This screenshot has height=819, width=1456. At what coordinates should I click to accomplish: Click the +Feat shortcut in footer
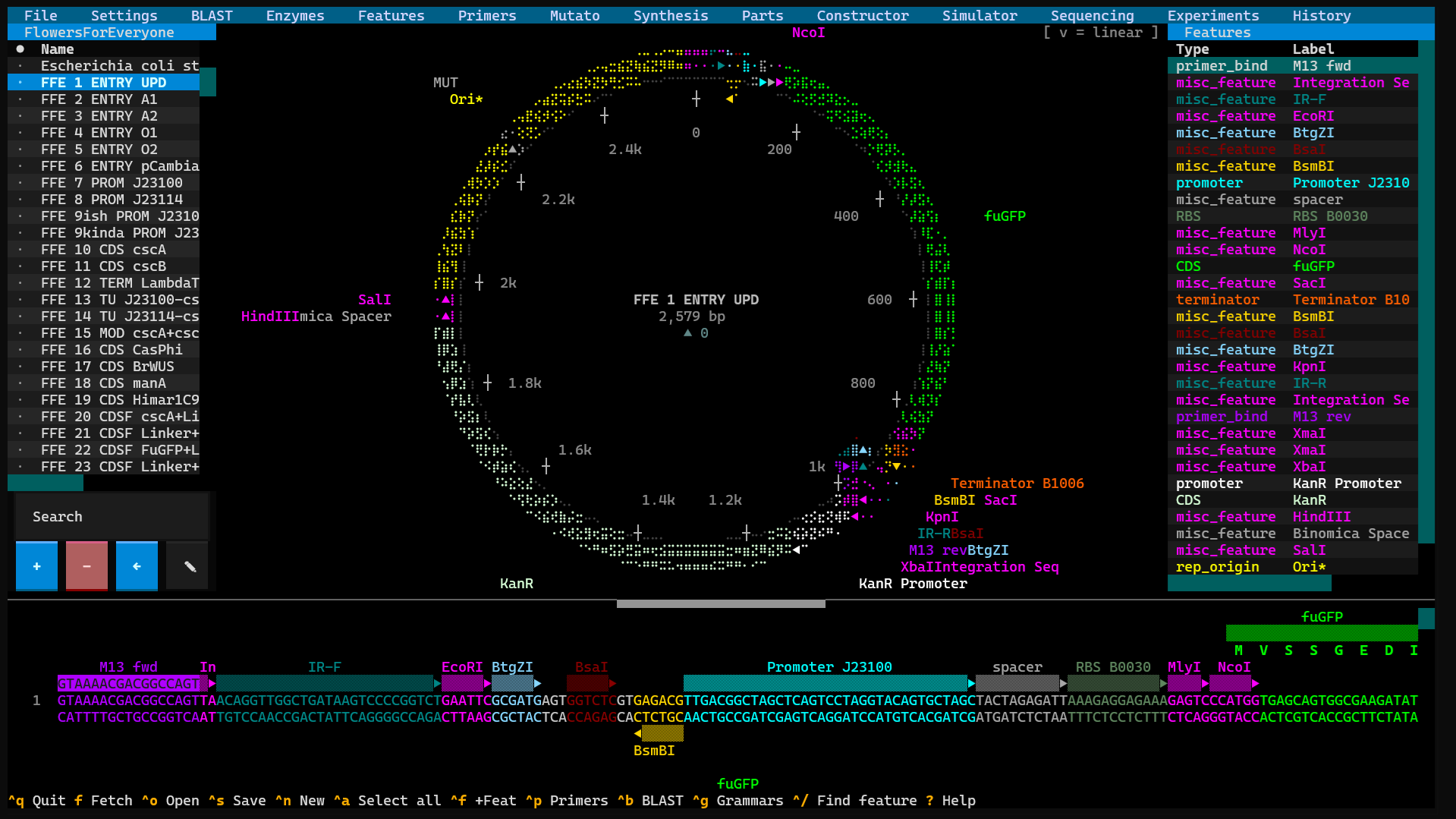[x=483, y=800]
